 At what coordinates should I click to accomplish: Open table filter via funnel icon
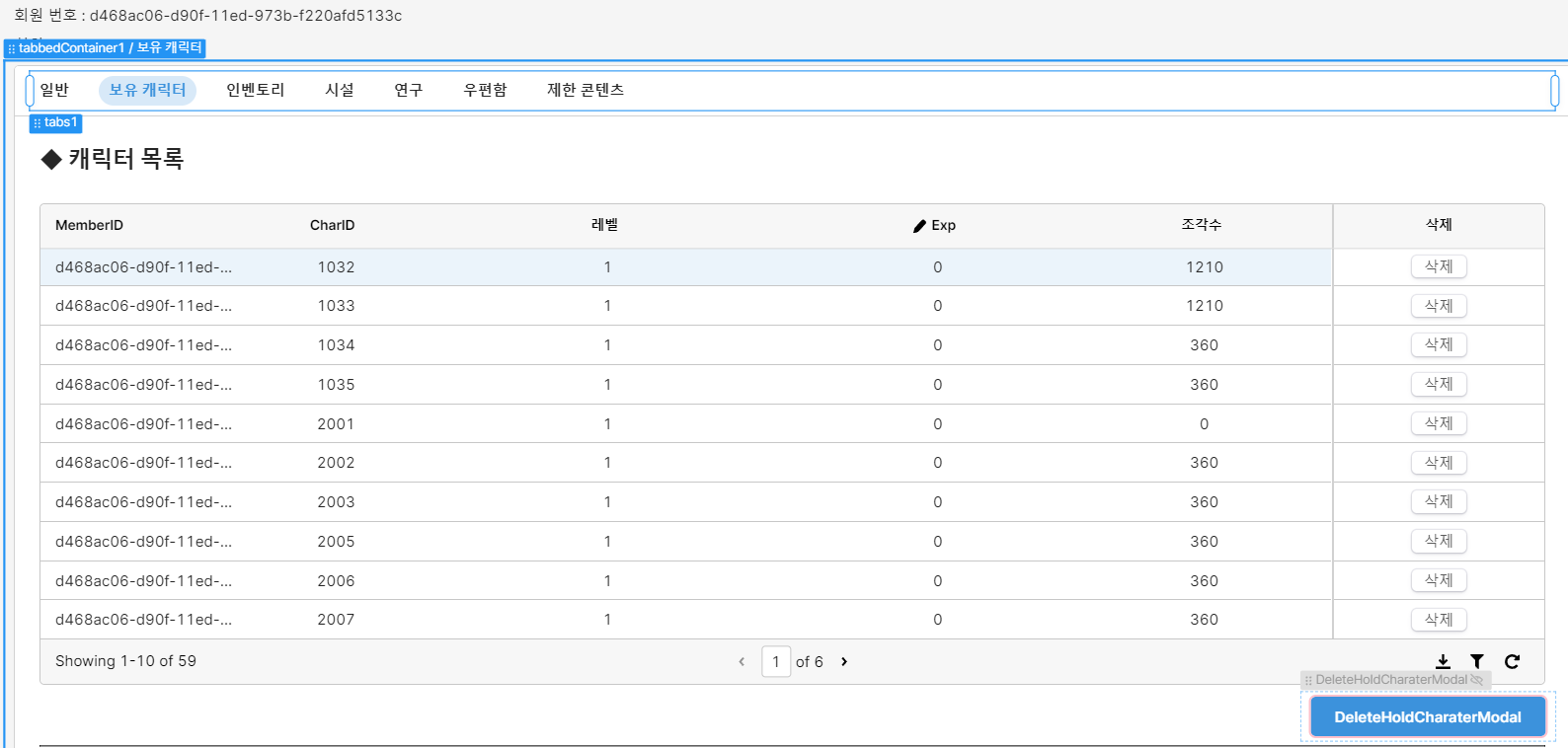pyautogui.click(x=1477, y=661)
